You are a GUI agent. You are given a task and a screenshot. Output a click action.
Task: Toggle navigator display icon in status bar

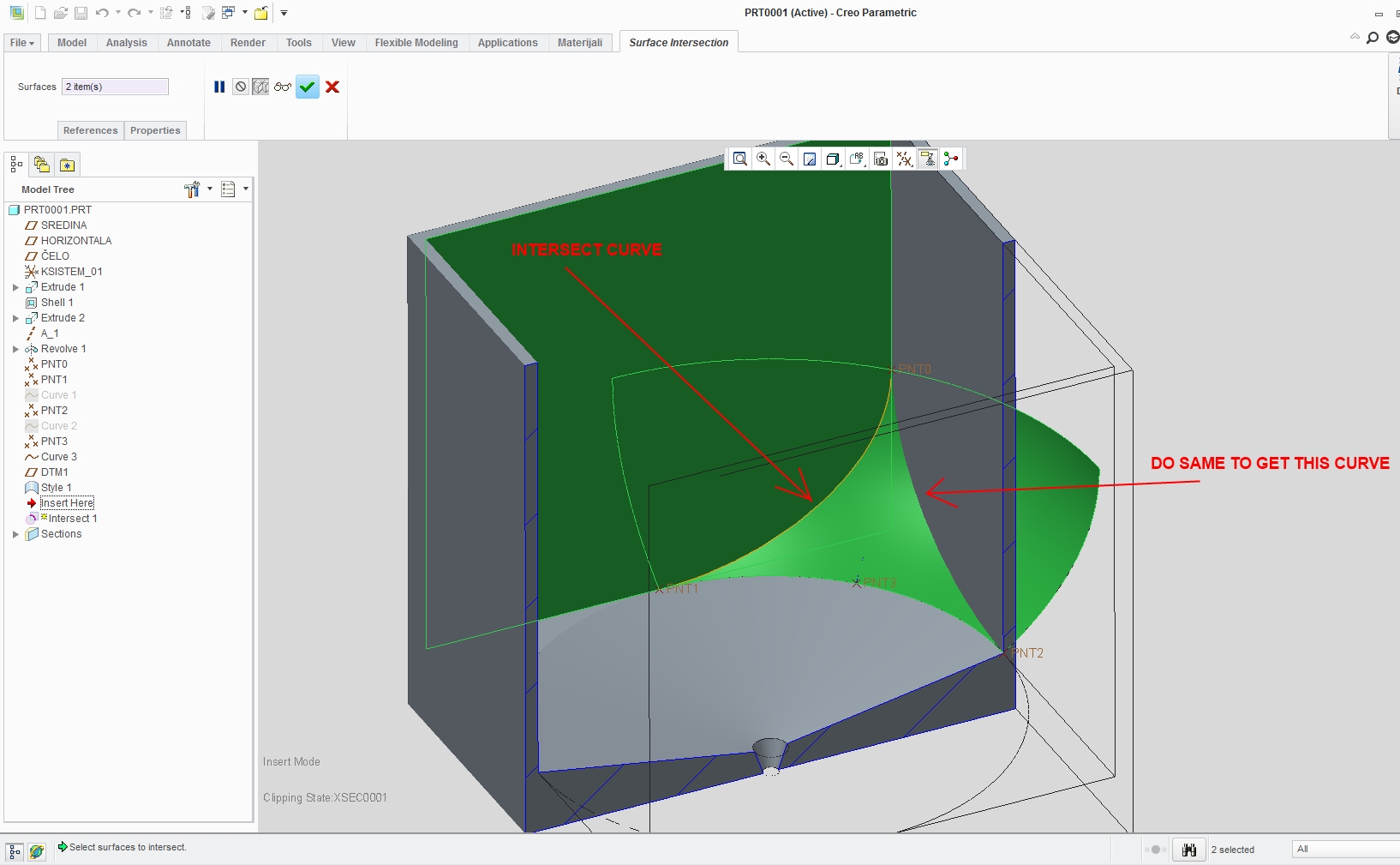click(15, 851)
